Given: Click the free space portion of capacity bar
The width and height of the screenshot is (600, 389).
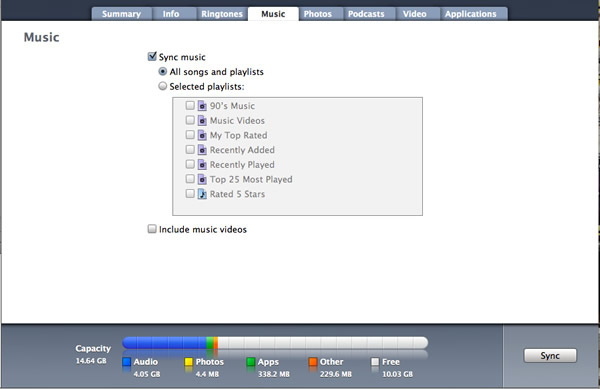Looking at the screenshot, I should [323, 343].
